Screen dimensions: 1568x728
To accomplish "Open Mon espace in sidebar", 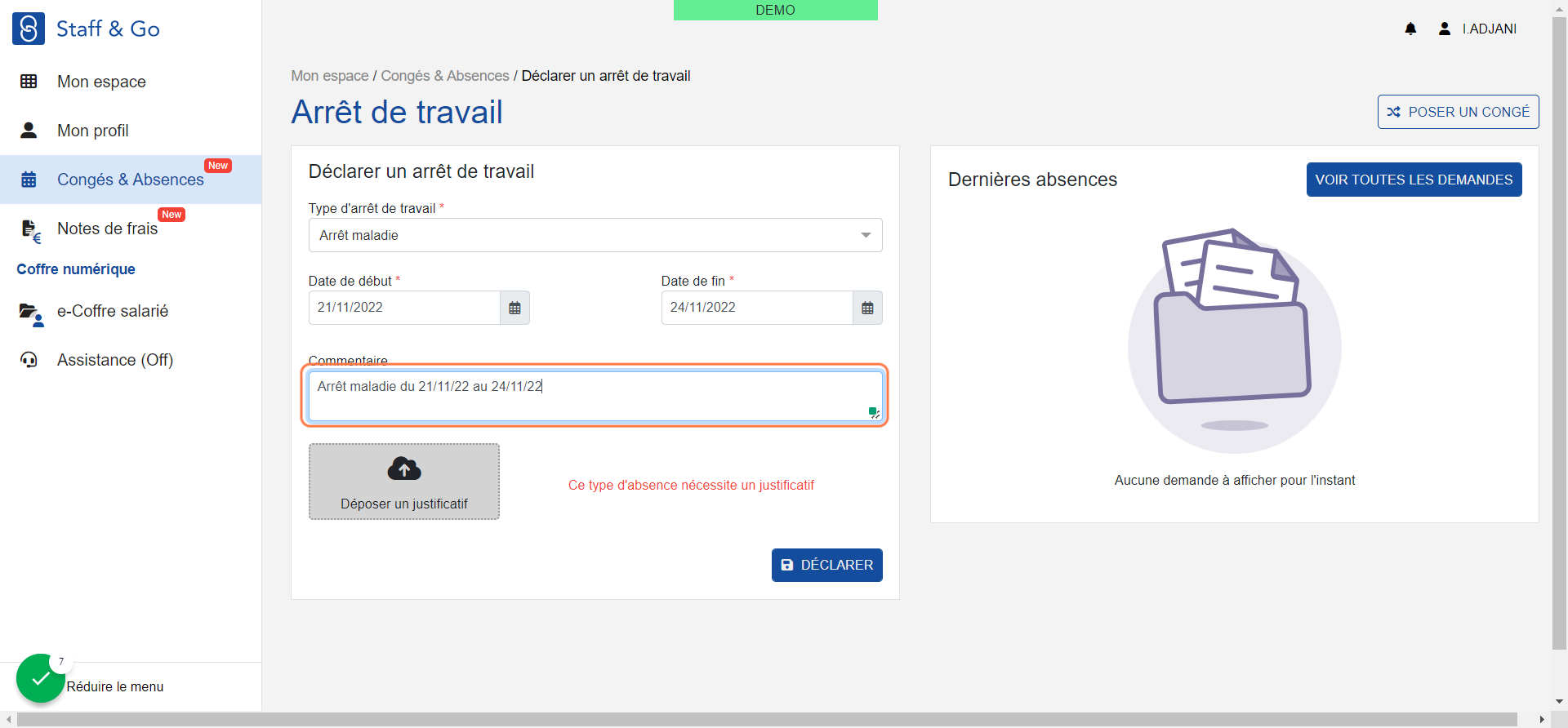I will 131,82.
